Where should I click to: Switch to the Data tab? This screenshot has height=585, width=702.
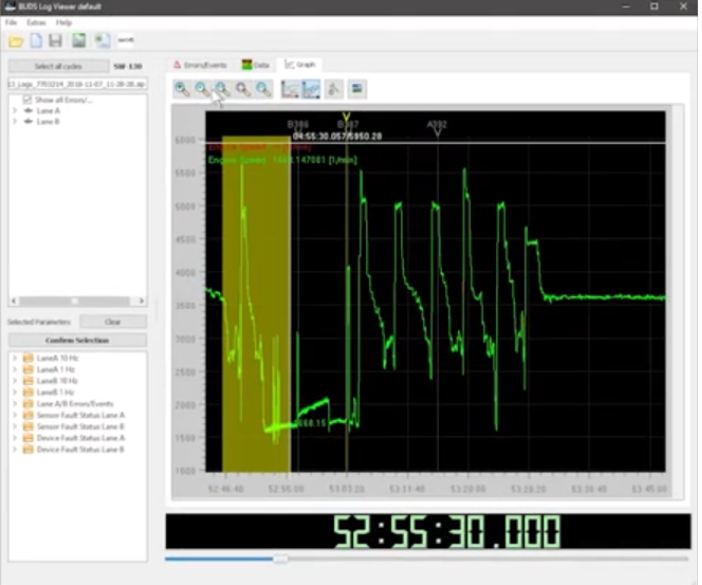tap(256, 65)
